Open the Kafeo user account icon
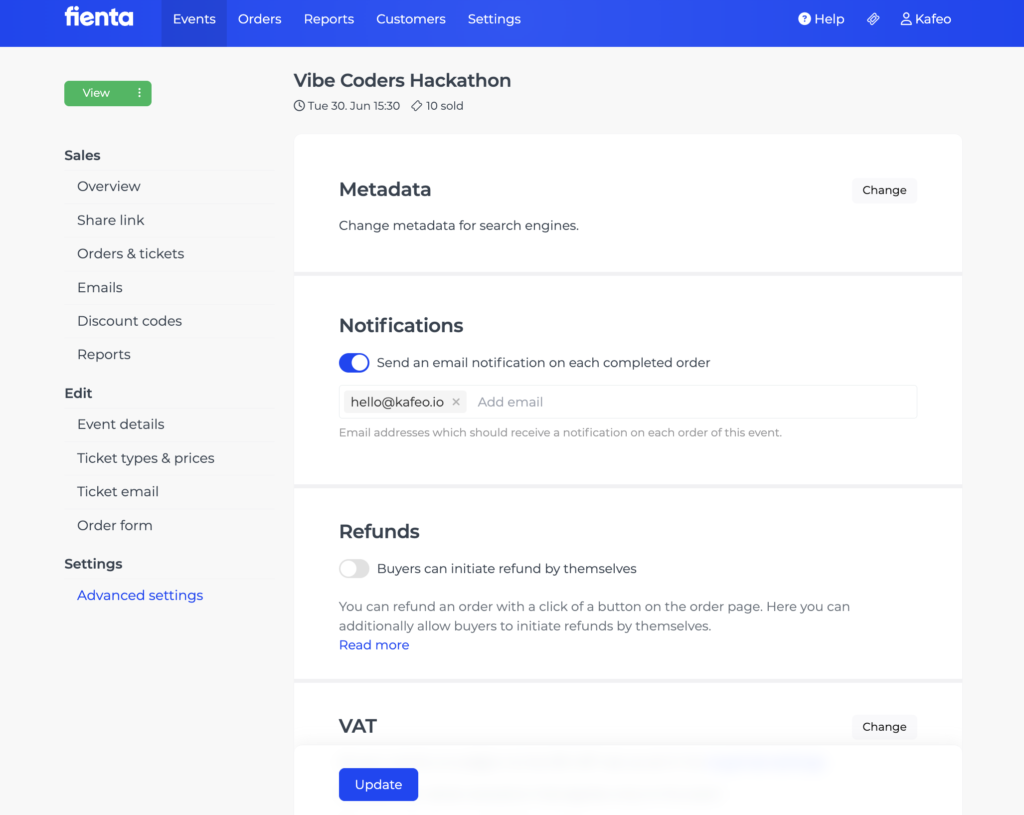The height and width of the screenshot is (815, 1024). point(906,19)
